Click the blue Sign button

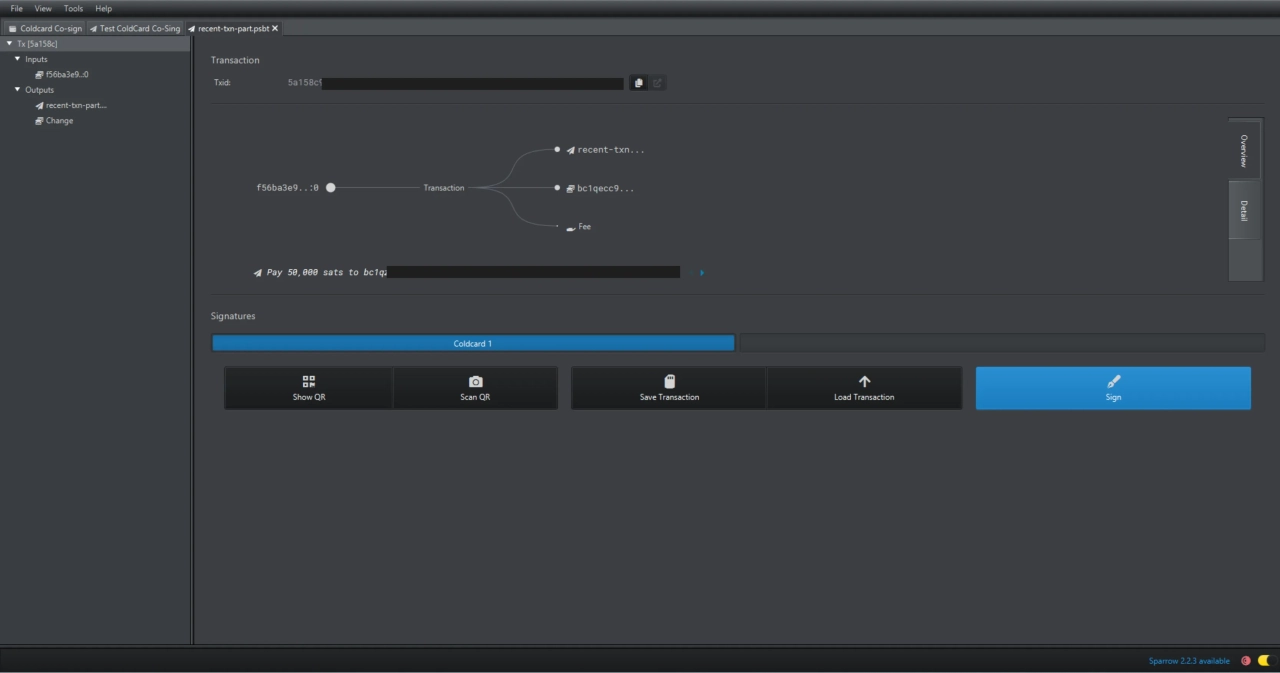pos(1113,388)
